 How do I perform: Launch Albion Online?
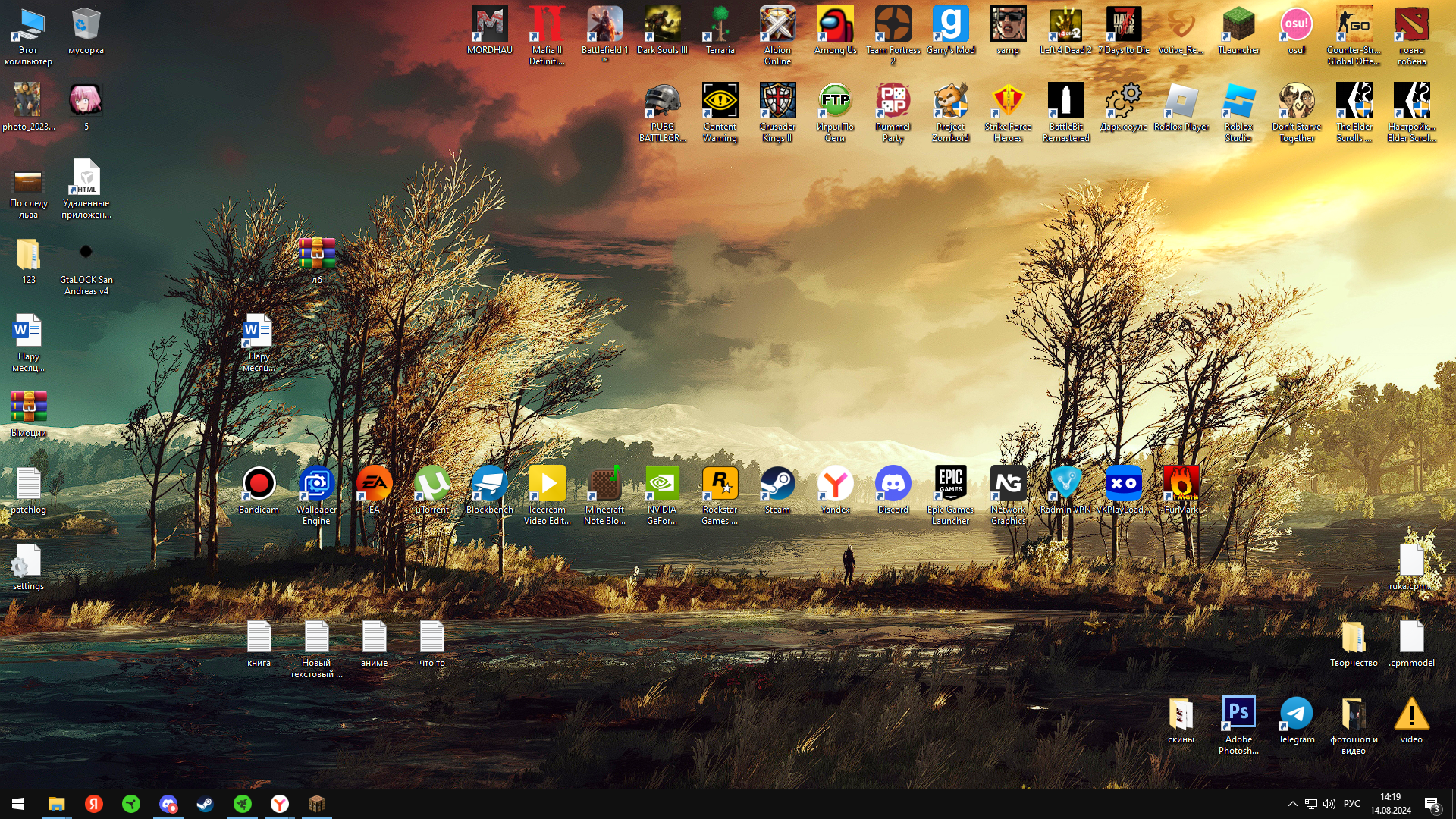point(777,36)
